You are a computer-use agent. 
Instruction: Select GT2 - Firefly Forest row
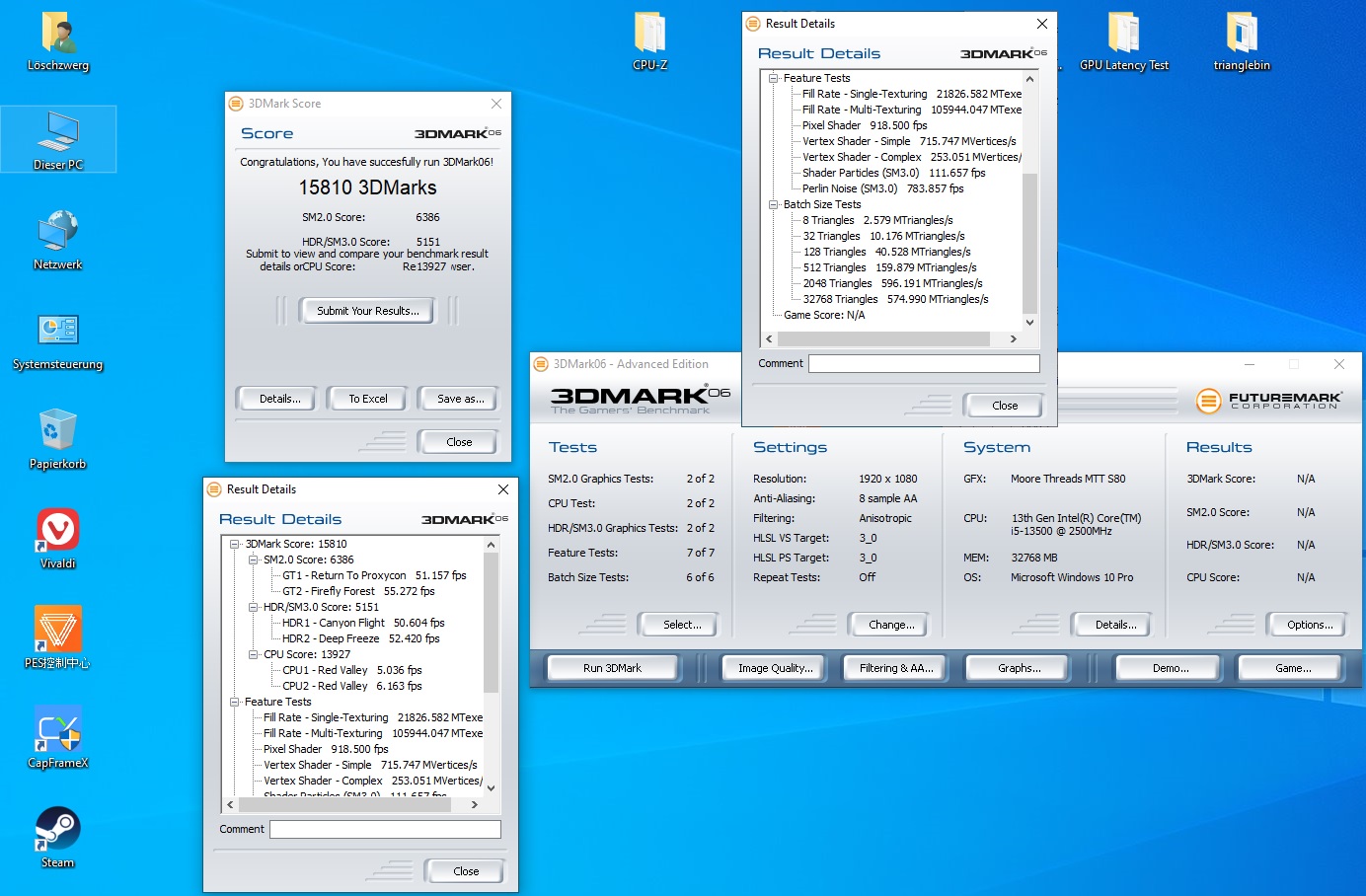click(x=358, y=591)
